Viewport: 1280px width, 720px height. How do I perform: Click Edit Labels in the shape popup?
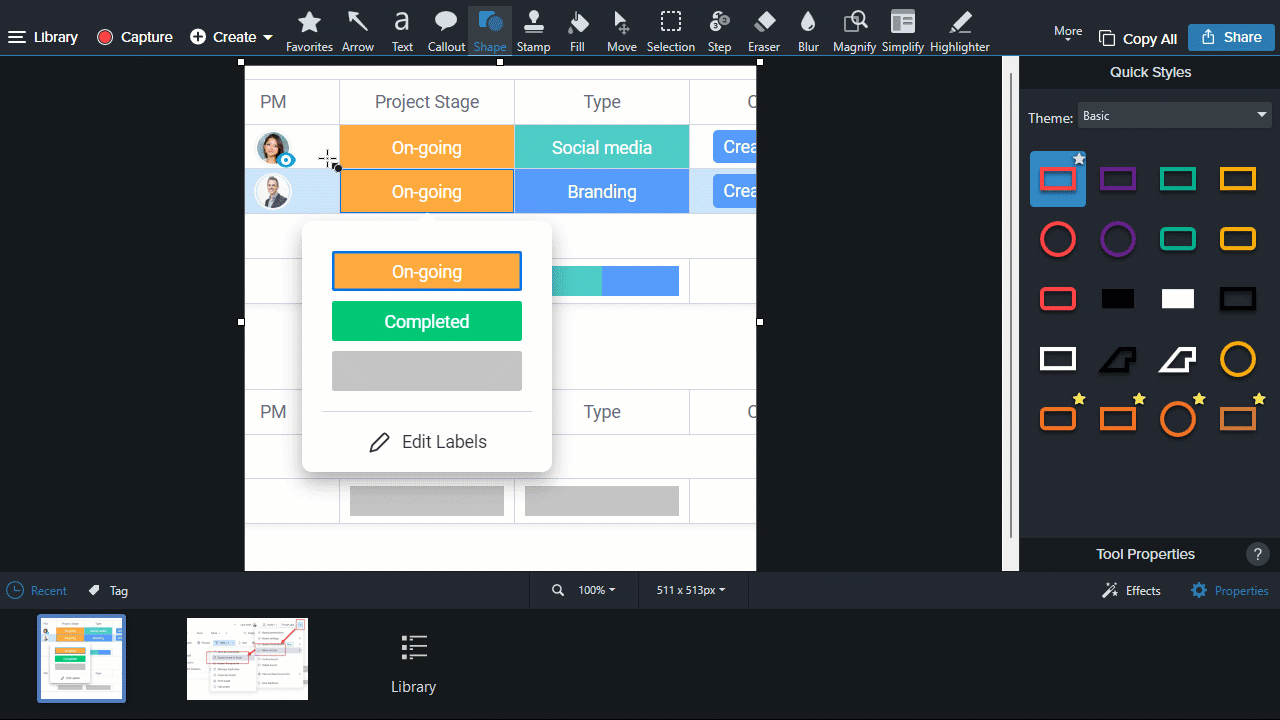(x=427, y=441)
